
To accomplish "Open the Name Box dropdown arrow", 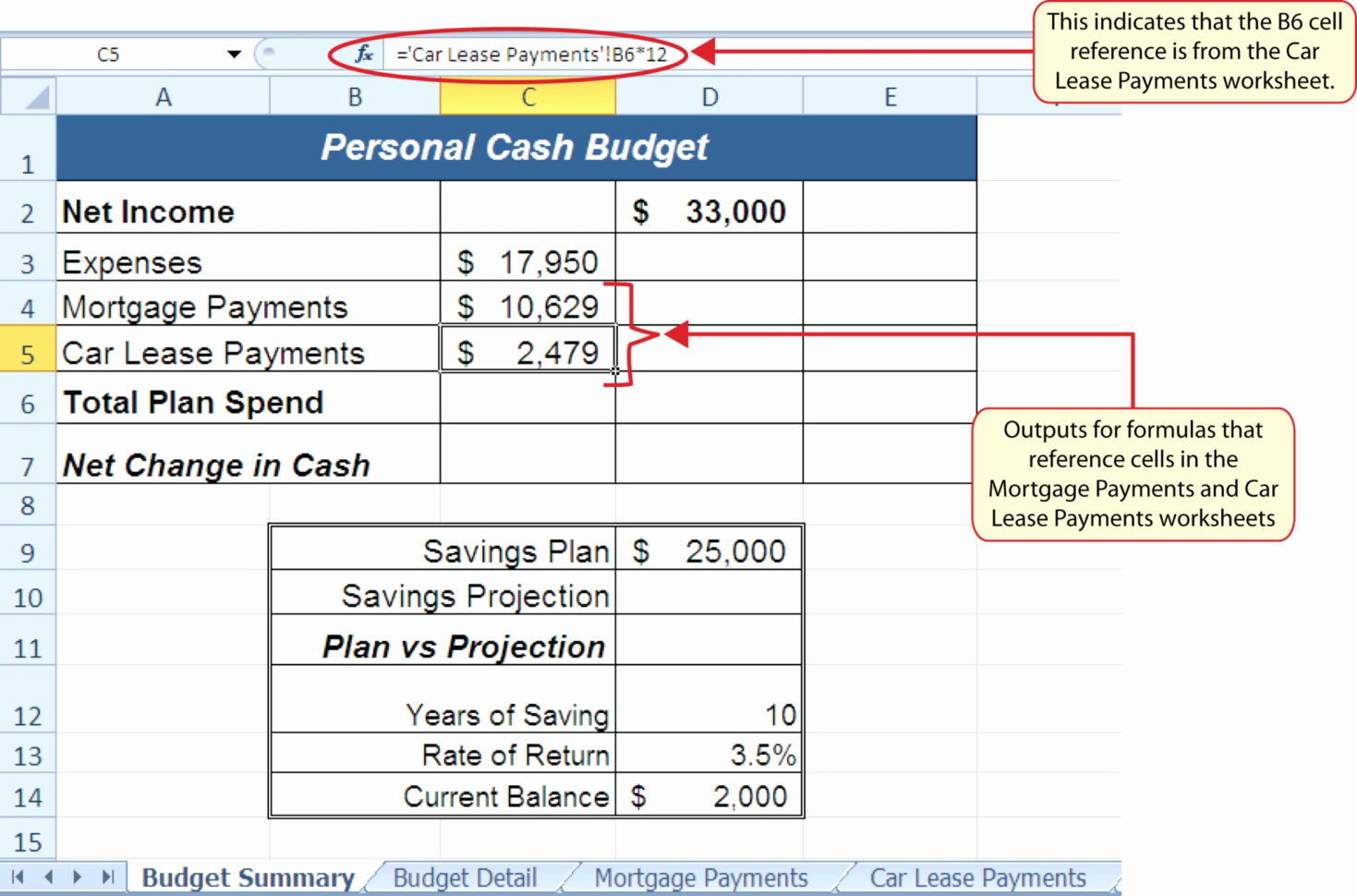I will click(233, 54).
